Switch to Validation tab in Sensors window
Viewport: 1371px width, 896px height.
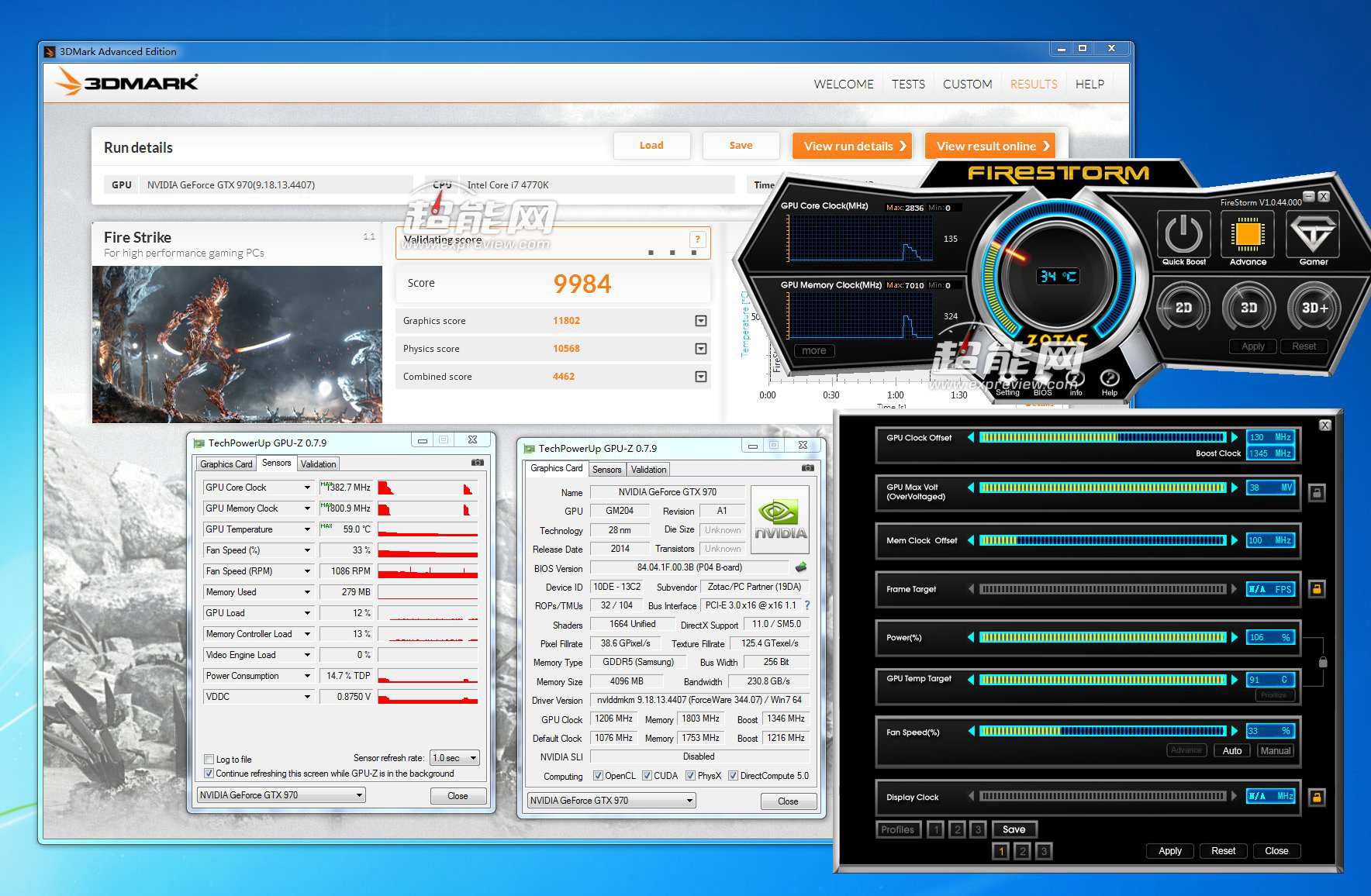click(318, 464)
